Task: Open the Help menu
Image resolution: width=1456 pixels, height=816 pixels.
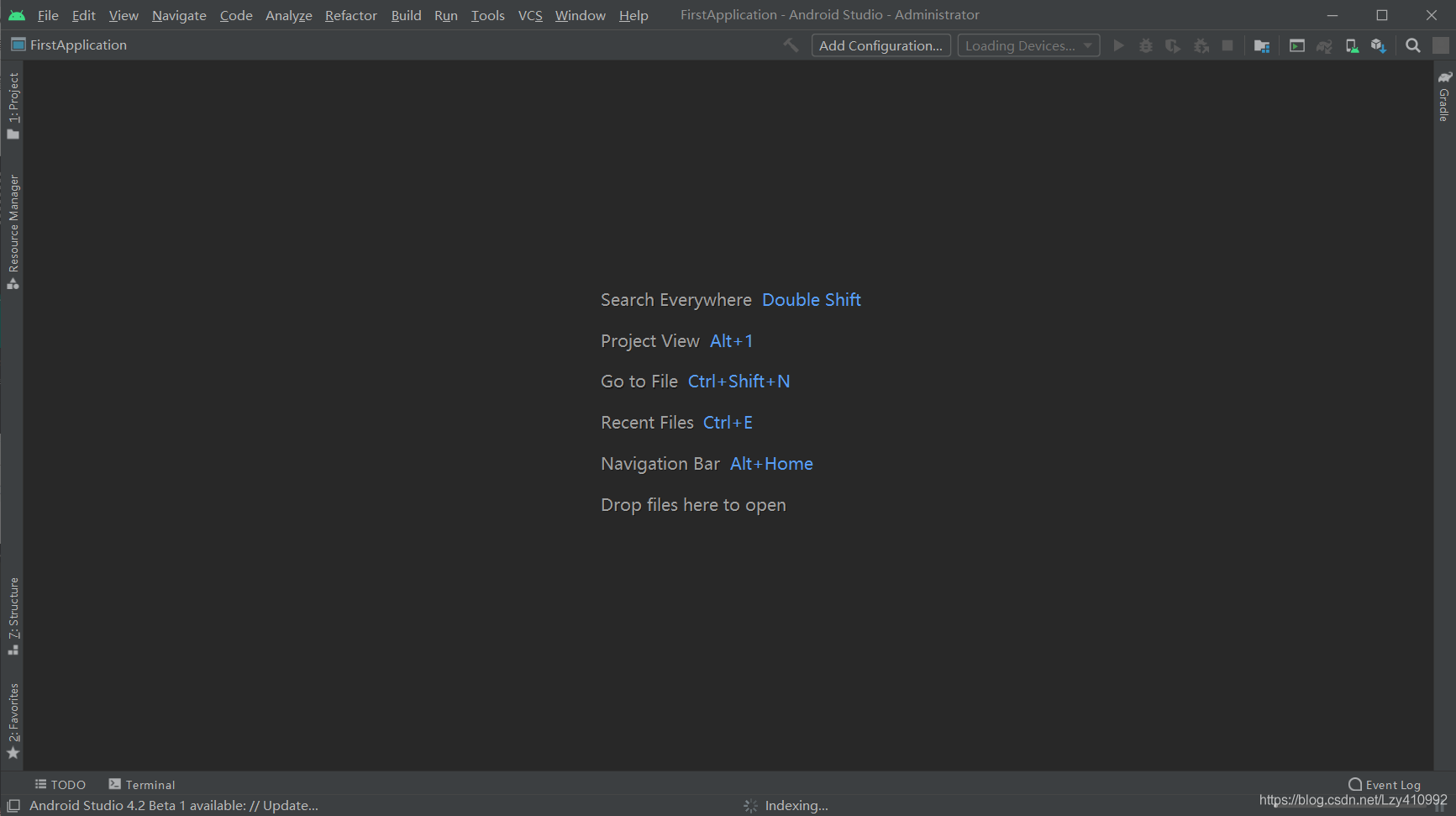Action: pos(633,15)
